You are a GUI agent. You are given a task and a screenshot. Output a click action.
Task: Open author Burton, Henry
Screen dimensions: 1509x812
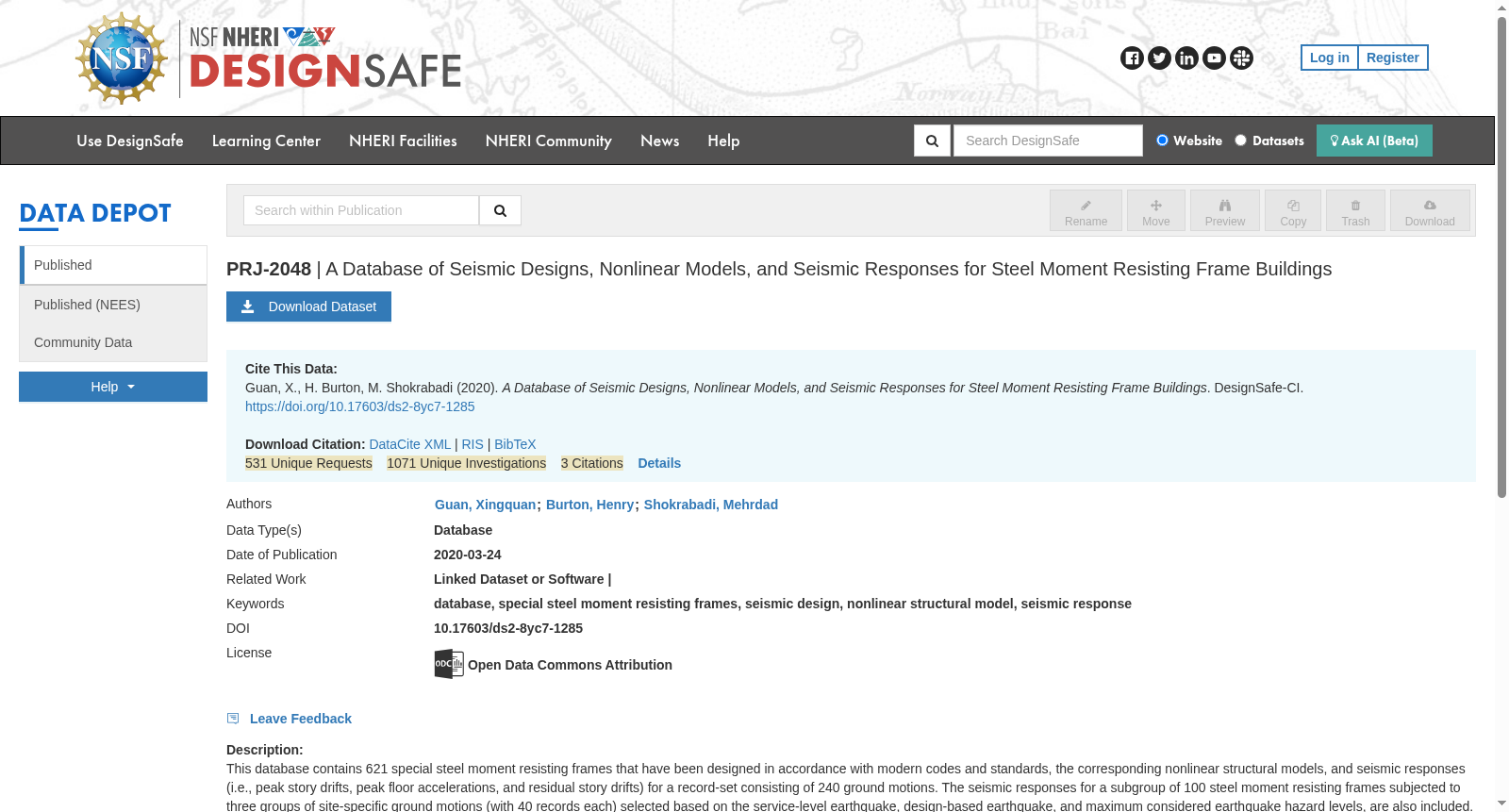(x=589, y=505)
